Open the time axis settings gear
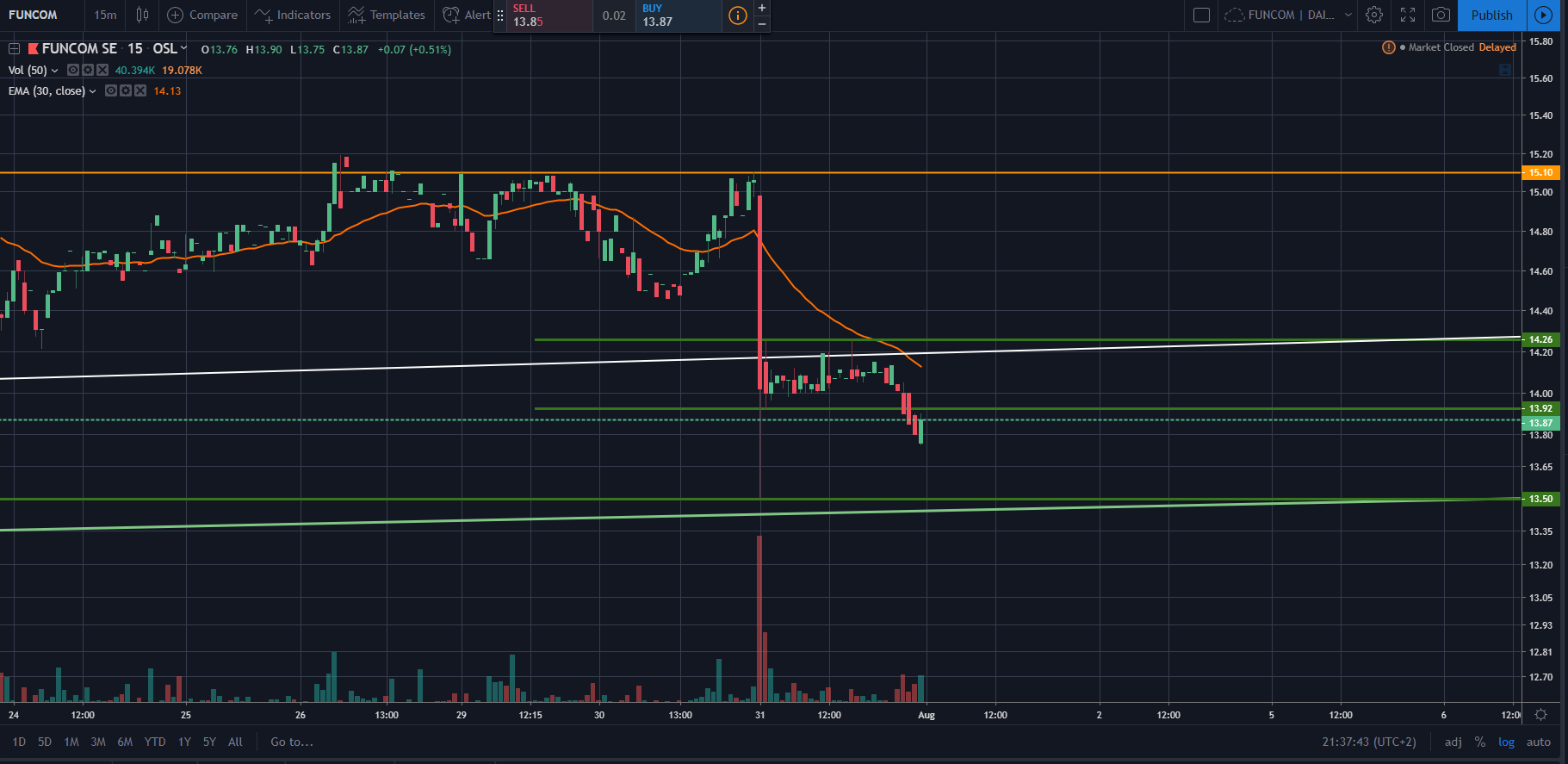 [1541, 715]
